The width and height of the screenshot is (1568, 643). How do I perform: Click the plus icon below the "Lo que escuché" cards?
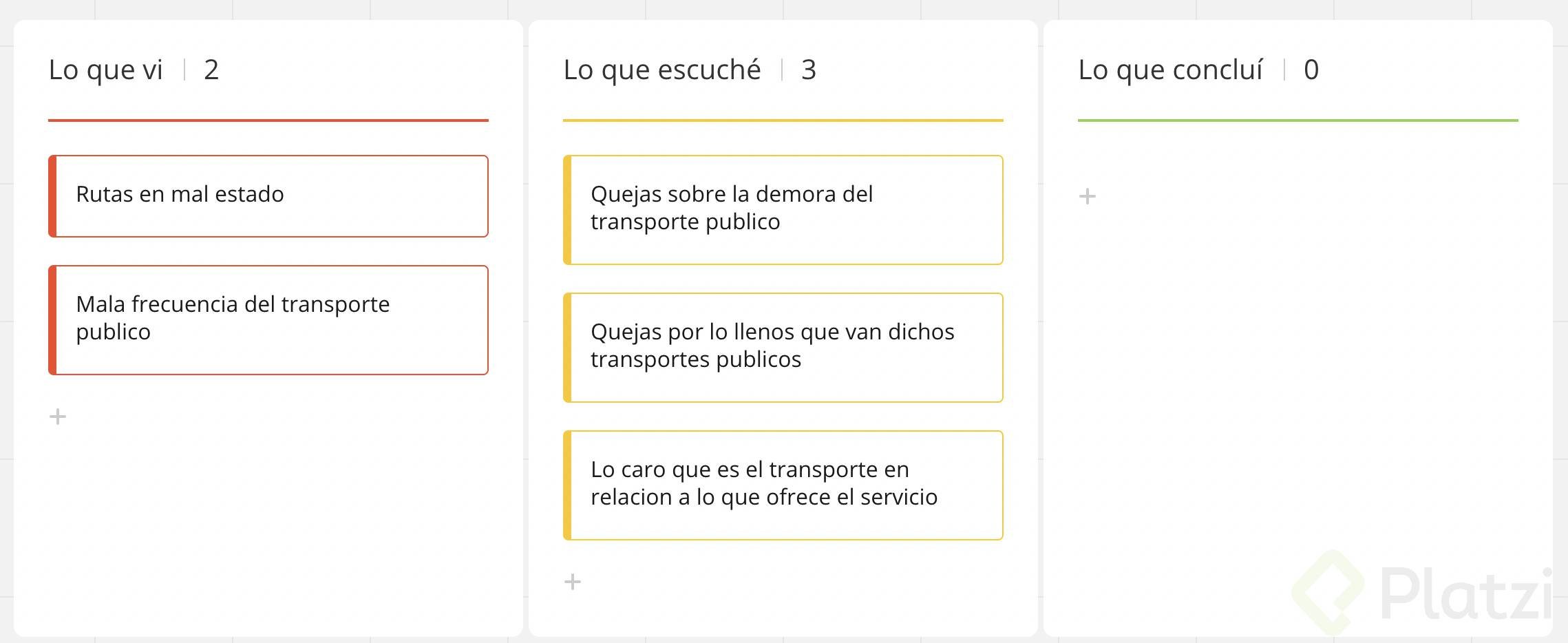pos(573,582)
